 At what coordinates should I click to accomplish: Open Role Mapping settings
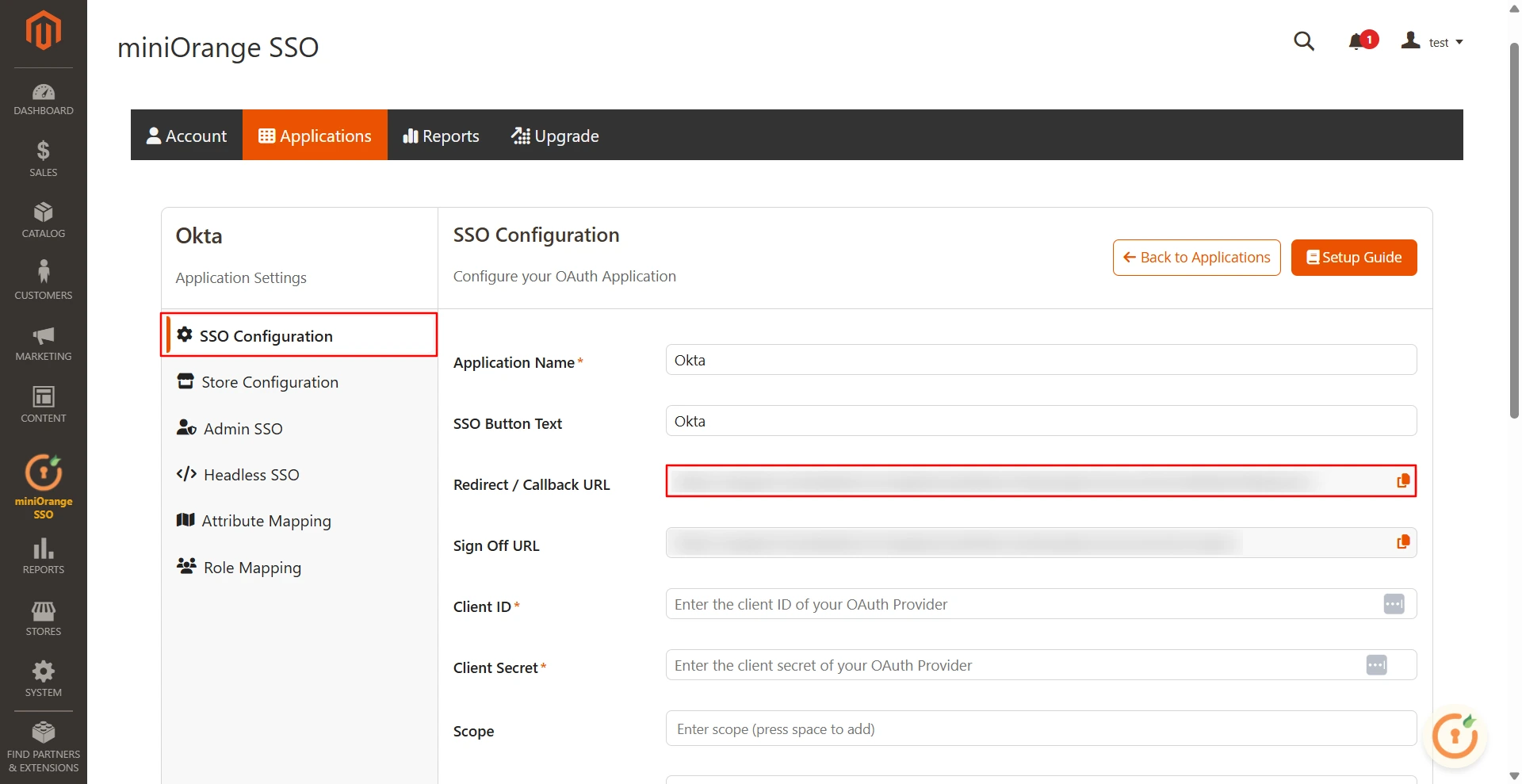tap(251, 567)
